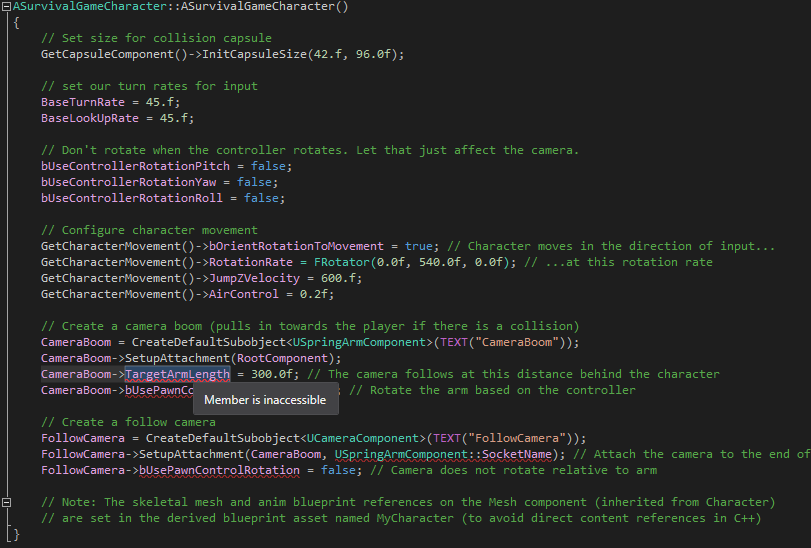The image size is (811, 548).
Task: Click the RotationRate member
Action: (251, 263)
